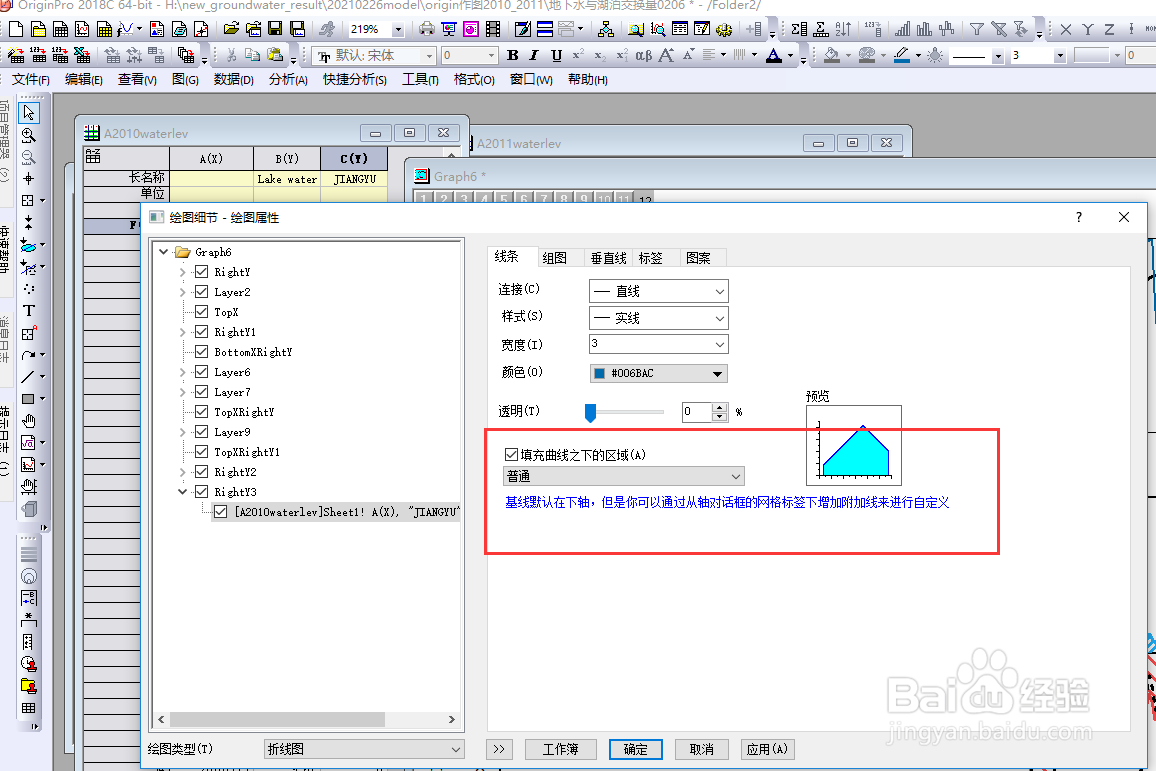
Task: Open the fill type dropdown showing 普通
Action: click(x=624, y=476)
